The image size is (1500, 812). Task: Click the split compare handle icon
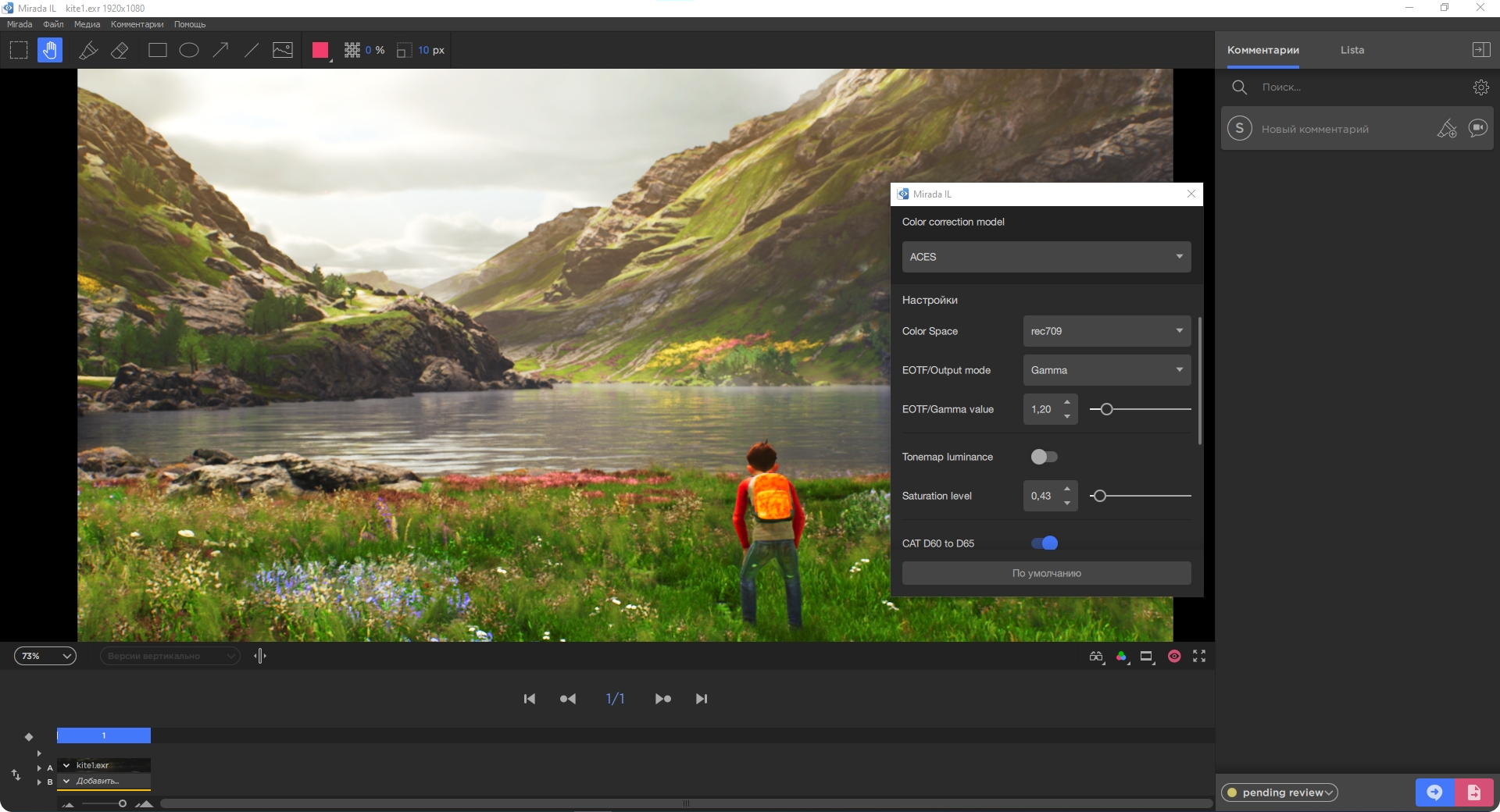click(260, 656)
